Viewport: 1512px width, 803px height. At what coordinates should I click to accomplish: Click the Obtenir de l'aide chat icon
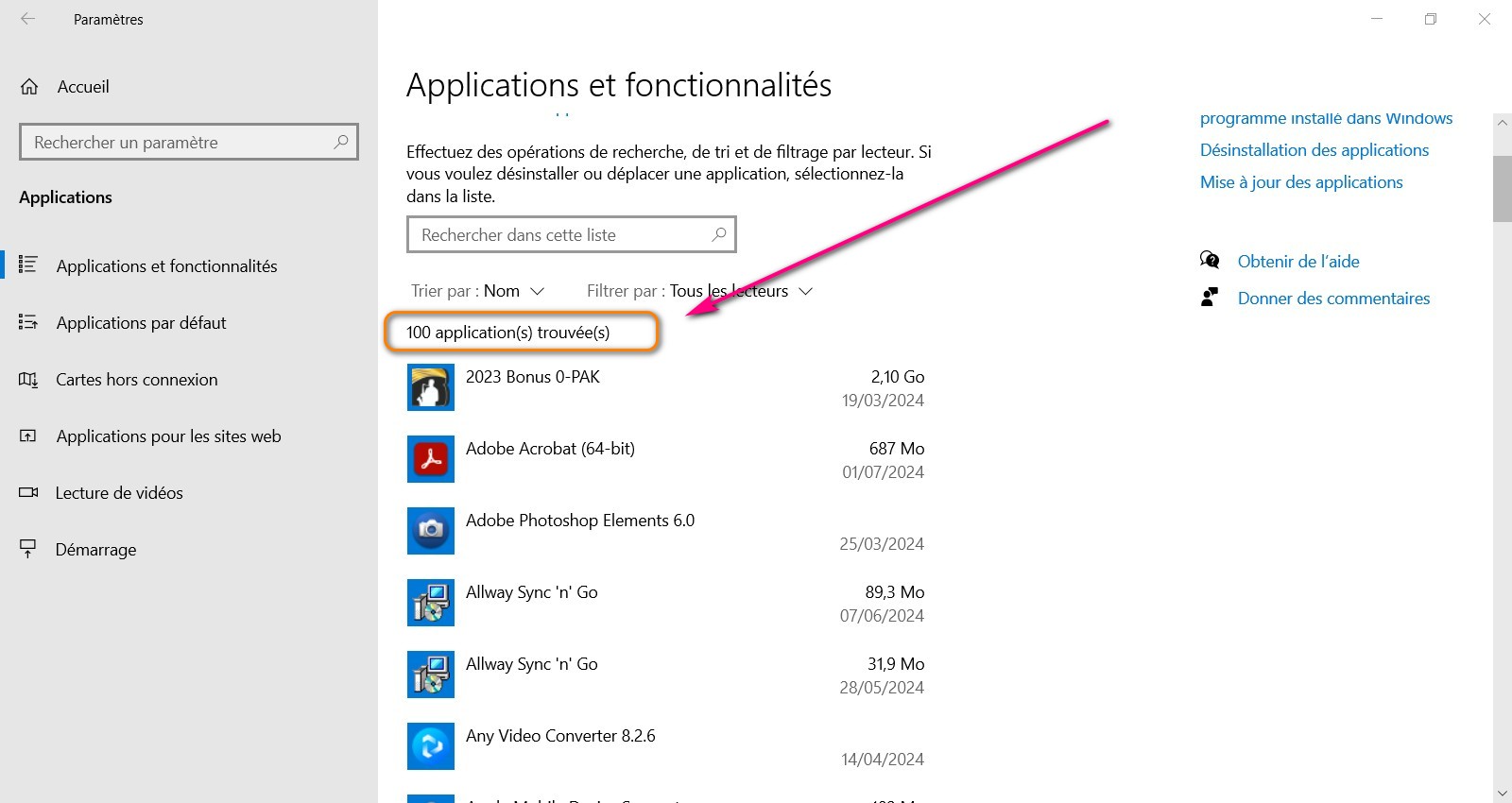1210,261
